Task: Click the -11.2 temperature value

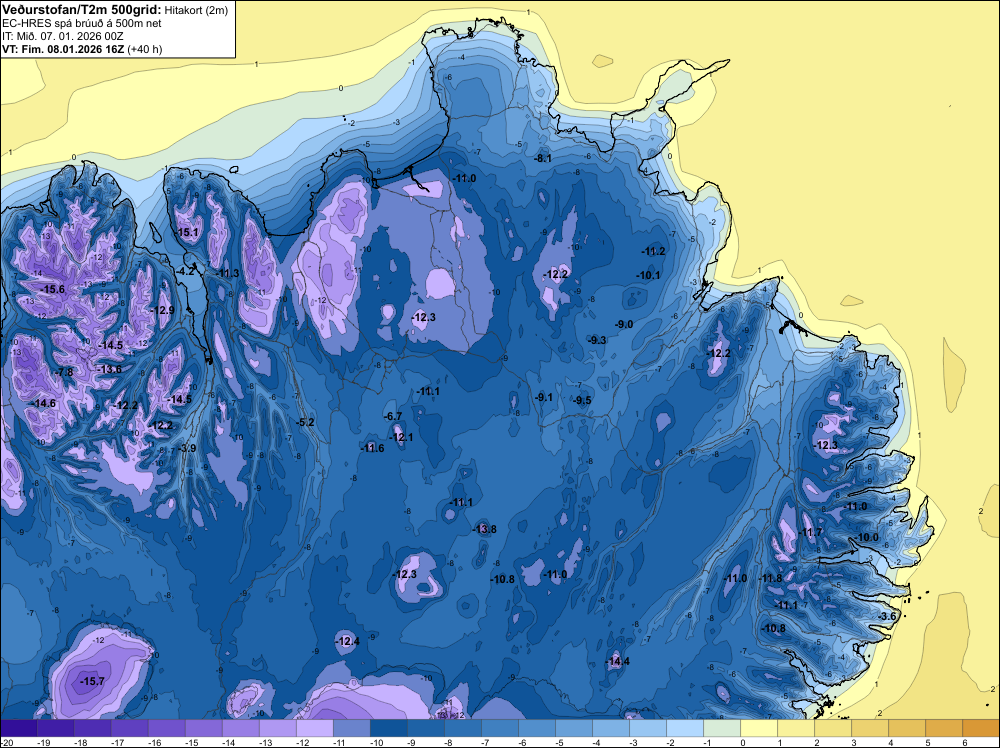Action: click(x=653, y=252)
